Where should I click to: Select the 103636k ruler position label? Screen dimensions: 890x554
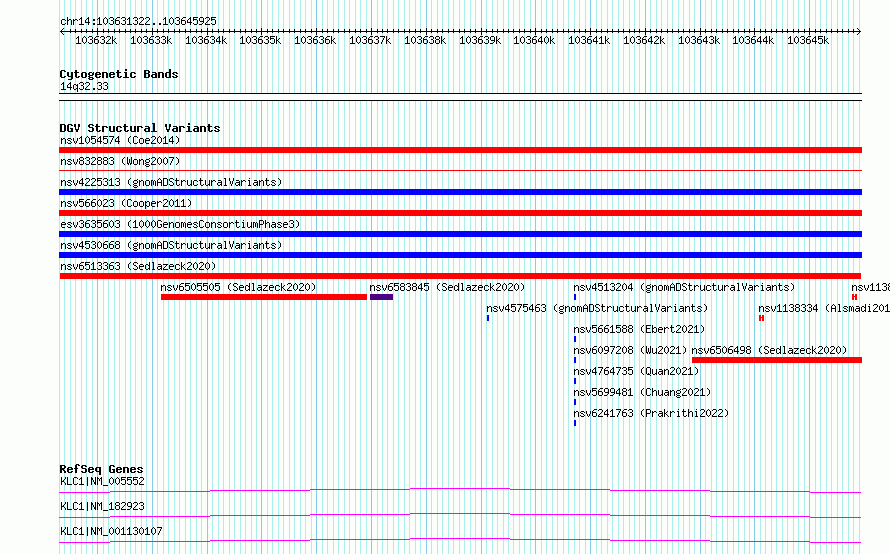(315, 40)
